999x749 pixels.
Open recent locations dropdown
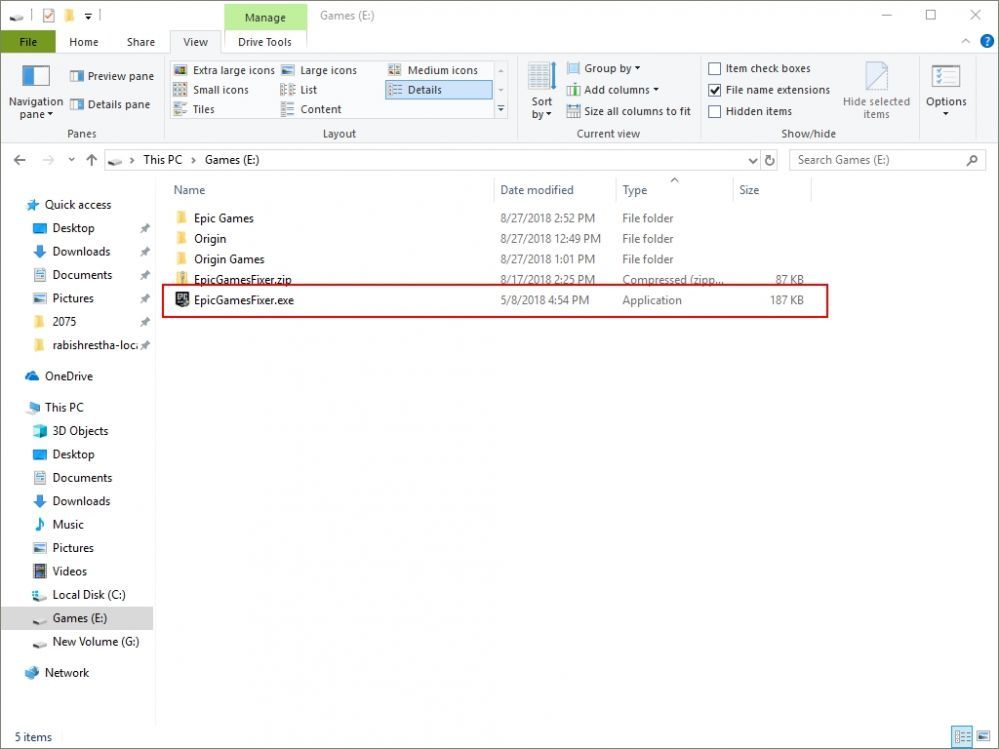[71, 160]
